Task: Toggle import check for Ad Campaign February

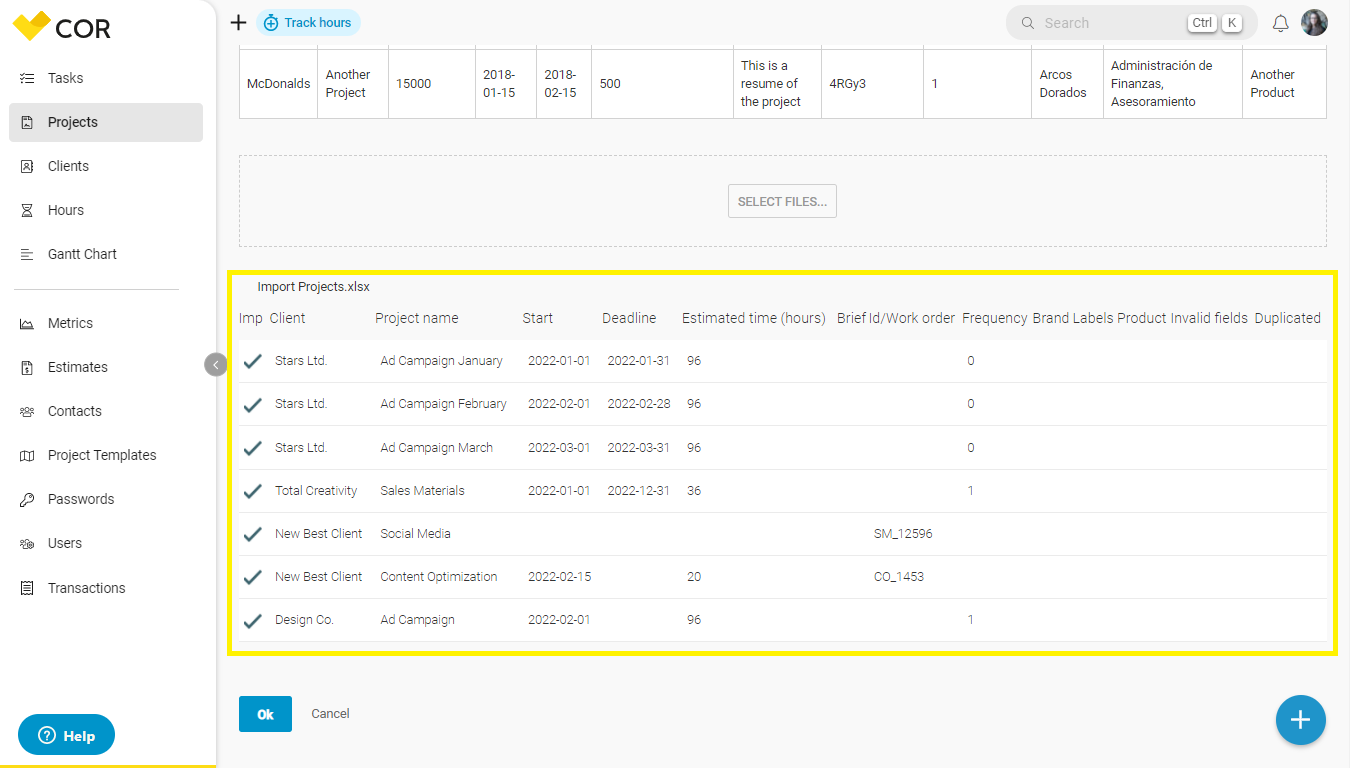Action: point(252,404)
